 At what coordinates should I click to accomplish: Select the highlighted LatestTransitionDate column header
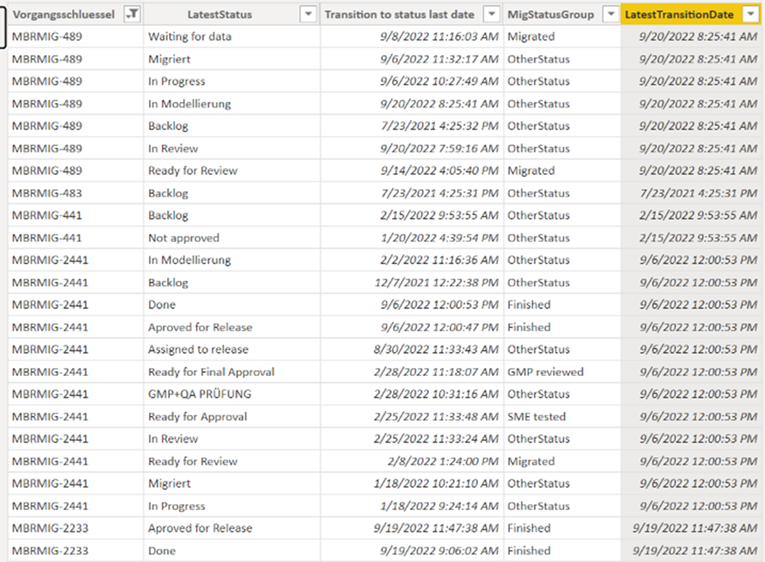coord(679,15)
